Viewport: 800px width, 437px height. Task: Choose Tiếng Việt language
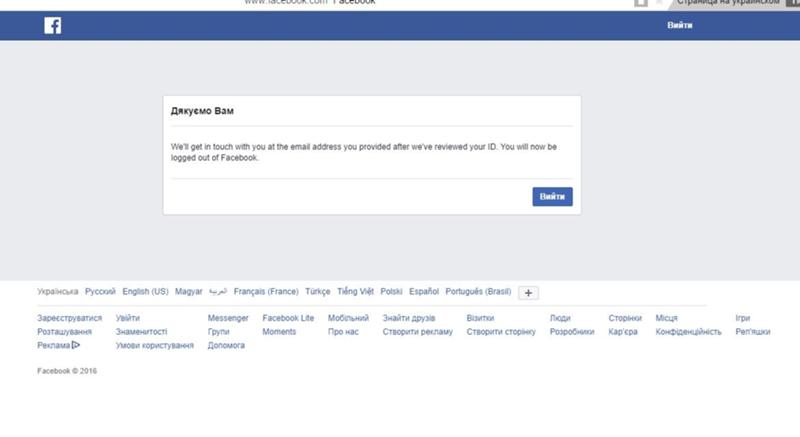(x=355, y=292)
